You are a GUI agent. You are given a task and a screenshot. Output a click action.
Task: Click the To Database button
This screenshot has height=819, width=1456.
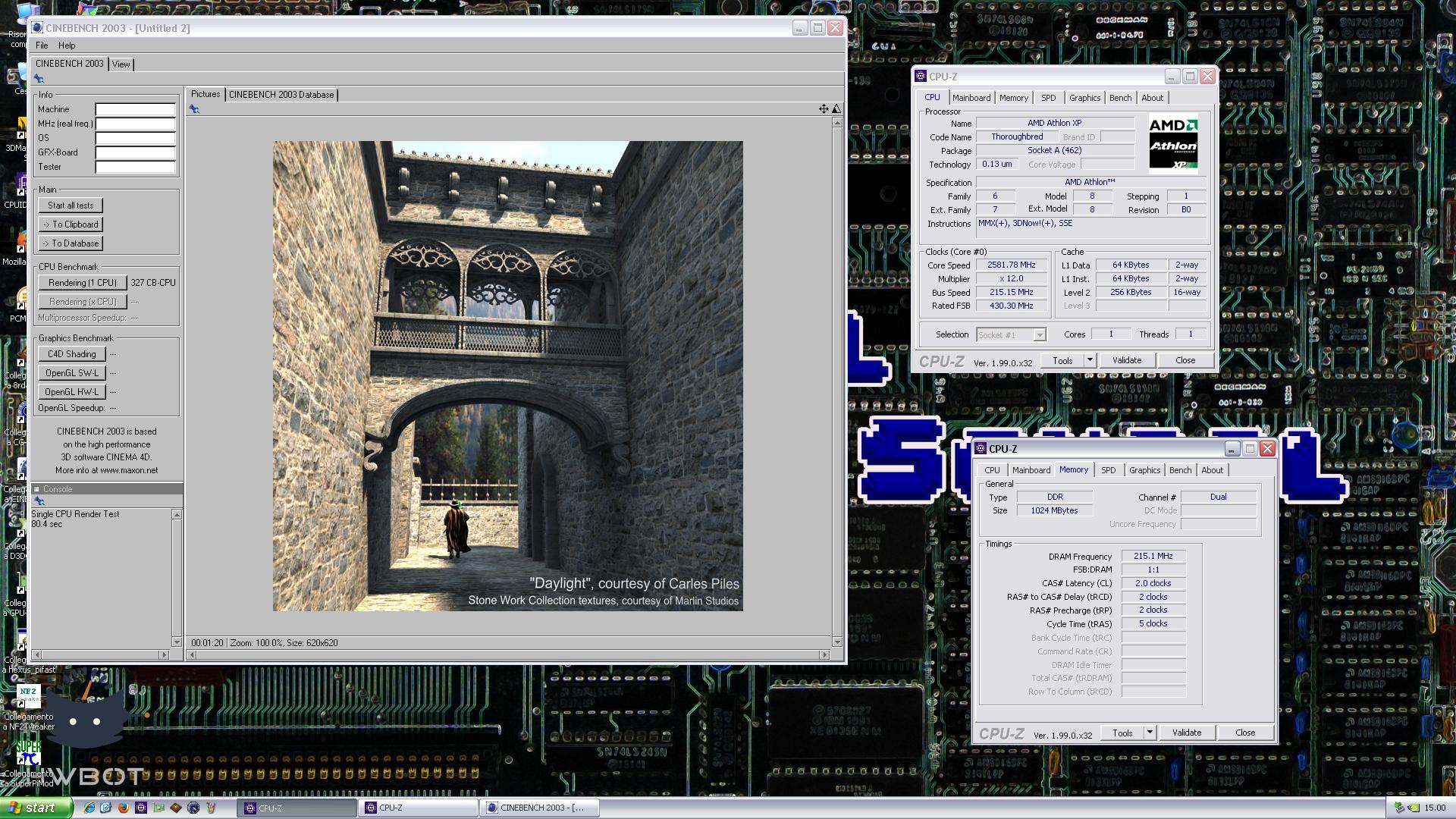coord(71,243)
